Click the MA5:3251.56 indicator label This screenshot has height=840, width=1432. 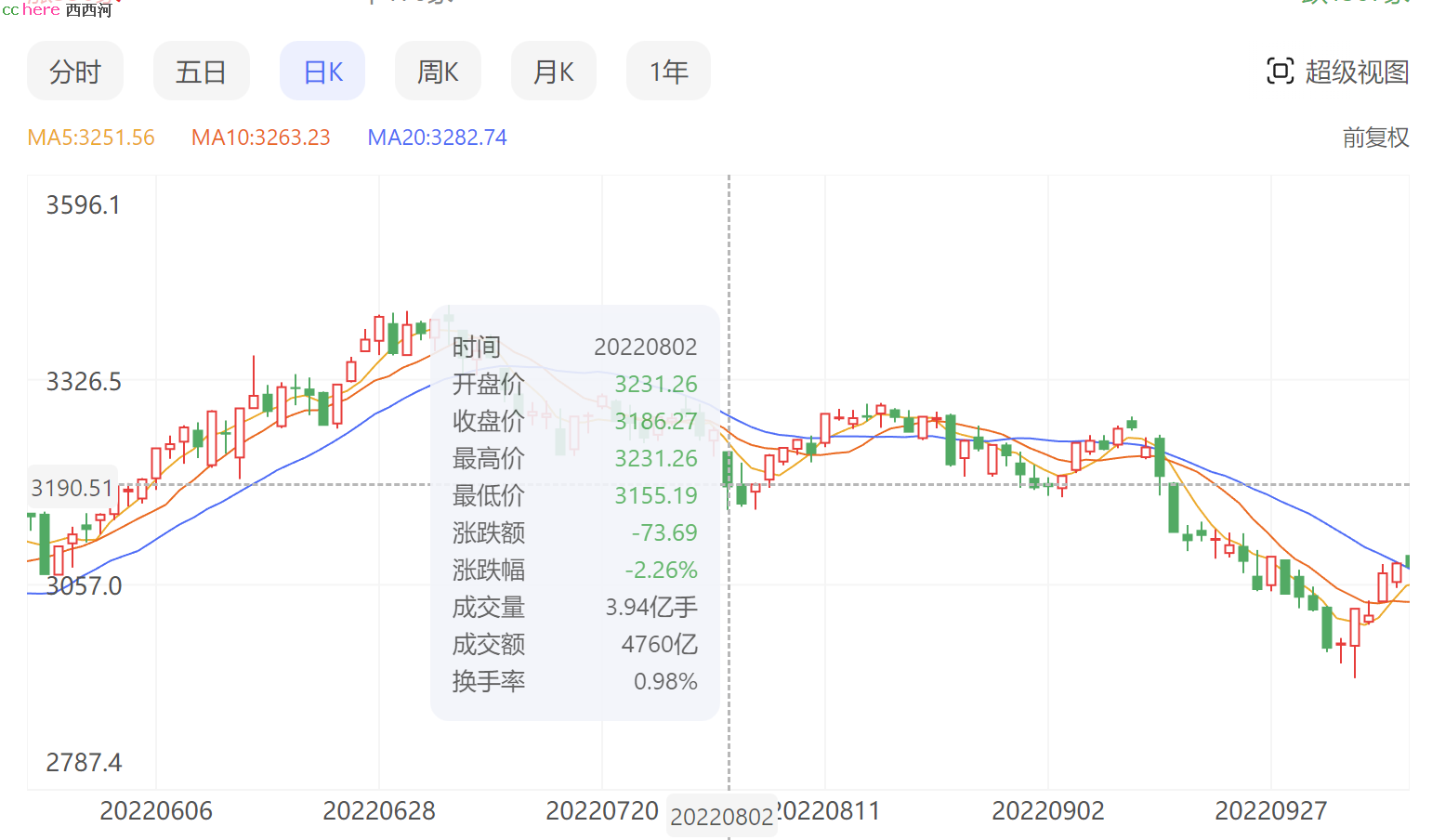pos(91,138)
